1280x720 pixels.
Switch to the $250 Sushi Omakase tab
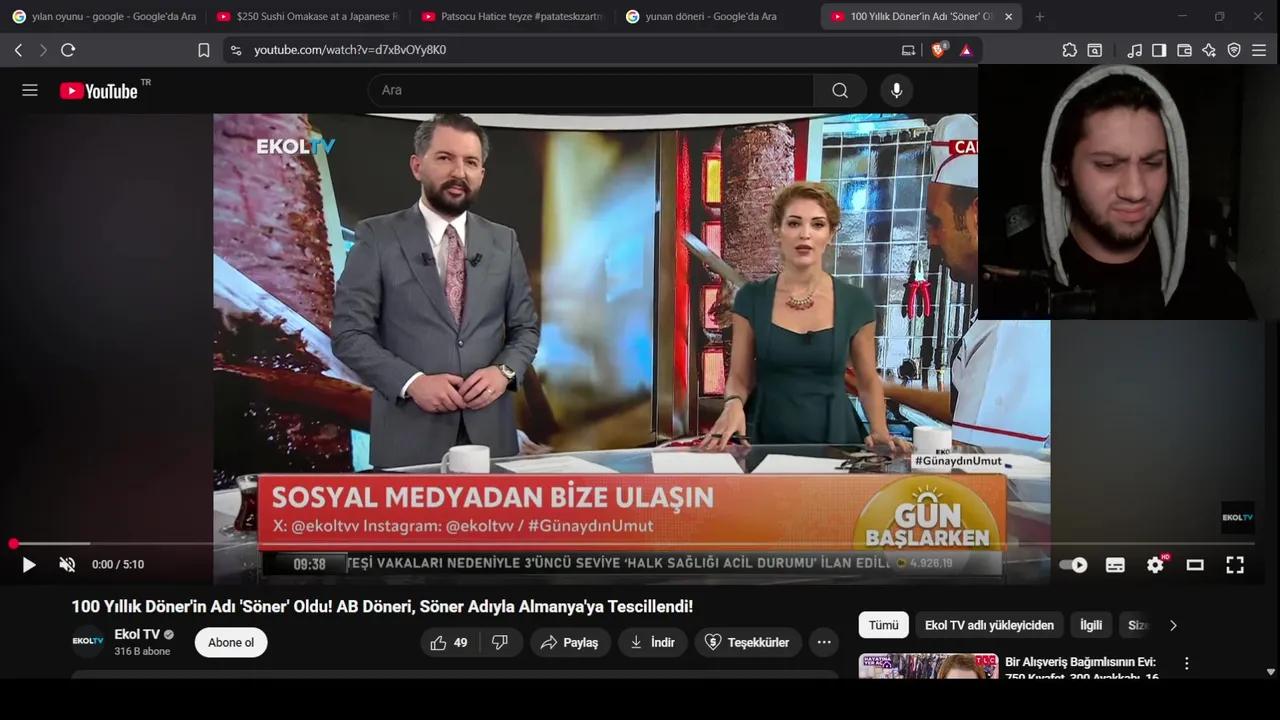click(x=308, y=17)
